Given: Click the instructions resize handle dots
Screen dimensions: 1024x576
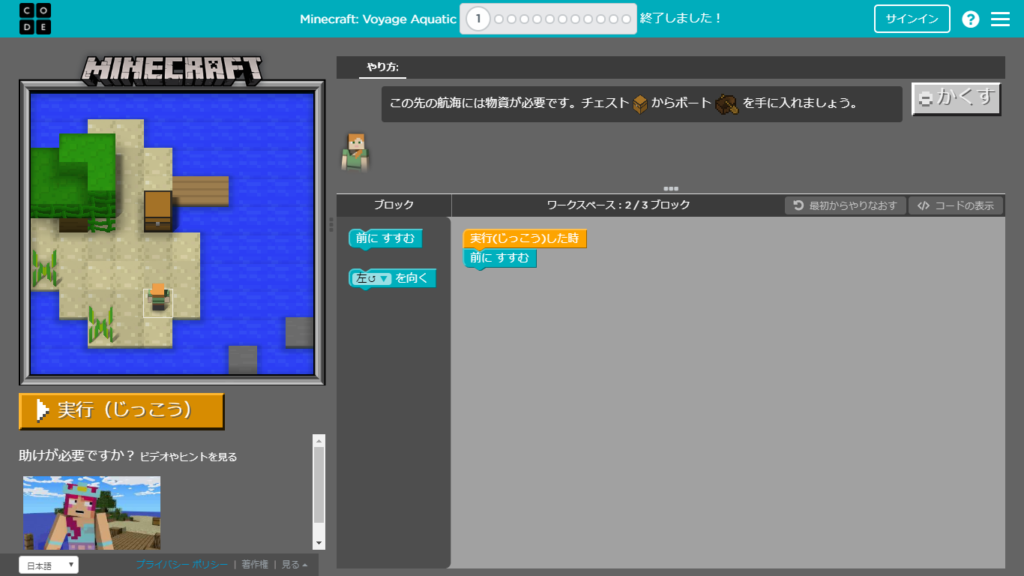Looking at the screenshot, I should (671, 189).
